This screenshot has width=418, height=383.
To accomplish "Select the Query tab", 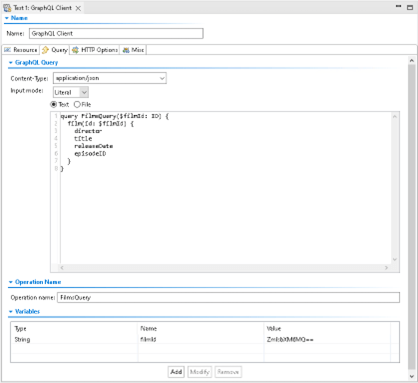I will click(55, 50).
